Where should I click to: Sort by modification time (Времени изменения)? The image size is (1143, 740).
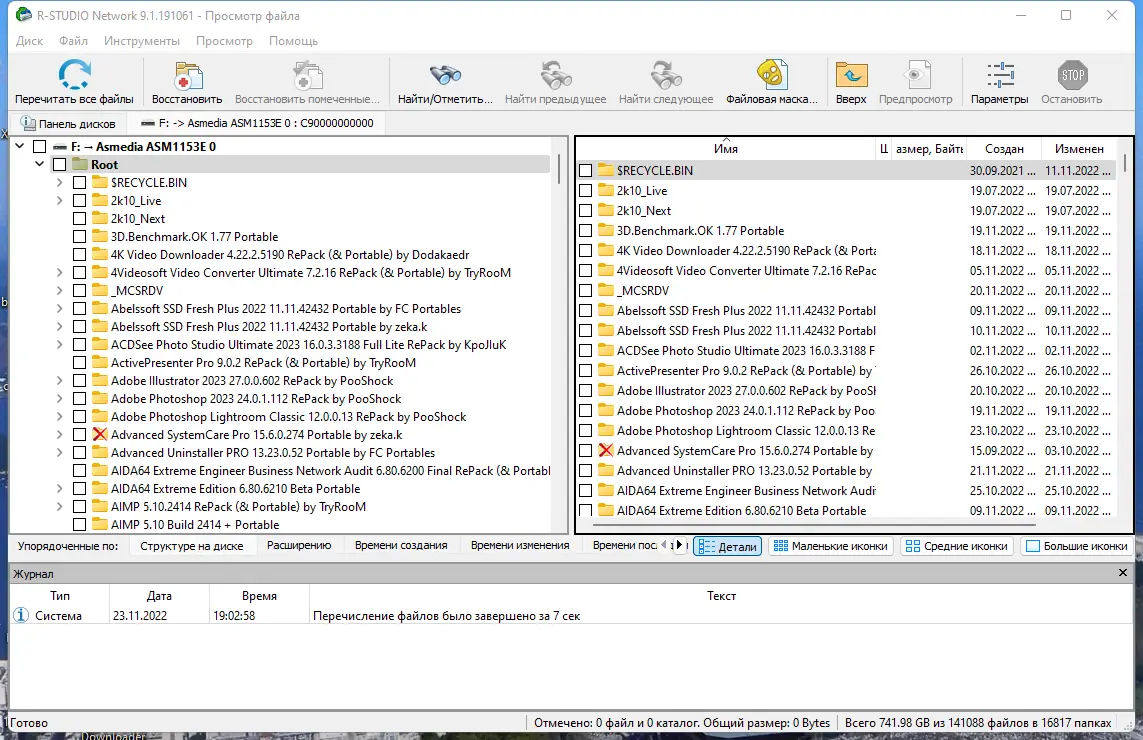click(520, 545)
